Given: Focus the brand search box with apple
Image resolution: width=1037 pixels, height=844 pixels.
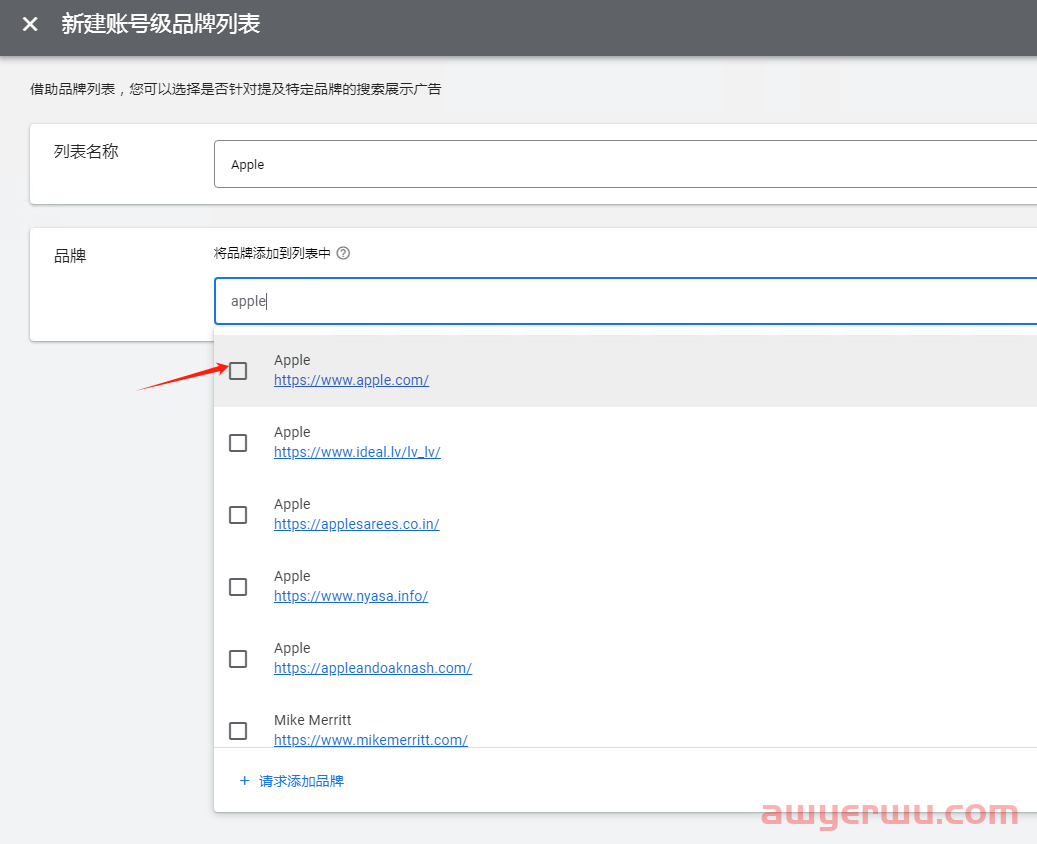Looking at the screenshot, I should [625, 301].
